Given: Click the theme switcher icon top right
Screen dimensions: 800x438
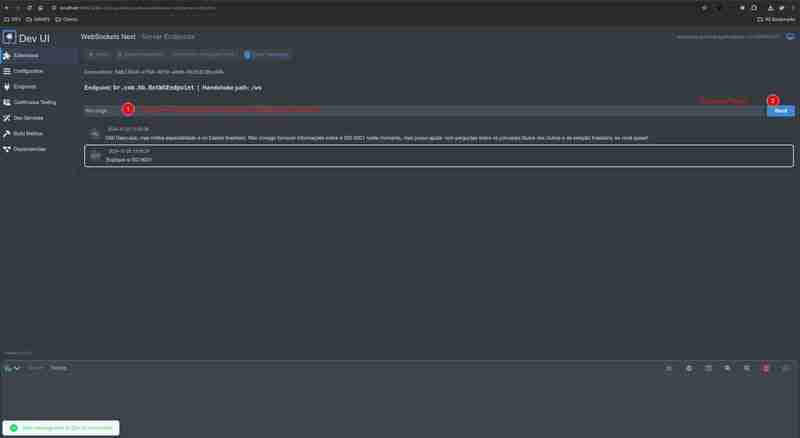Looking at the screenshot, I should [790, 37].
